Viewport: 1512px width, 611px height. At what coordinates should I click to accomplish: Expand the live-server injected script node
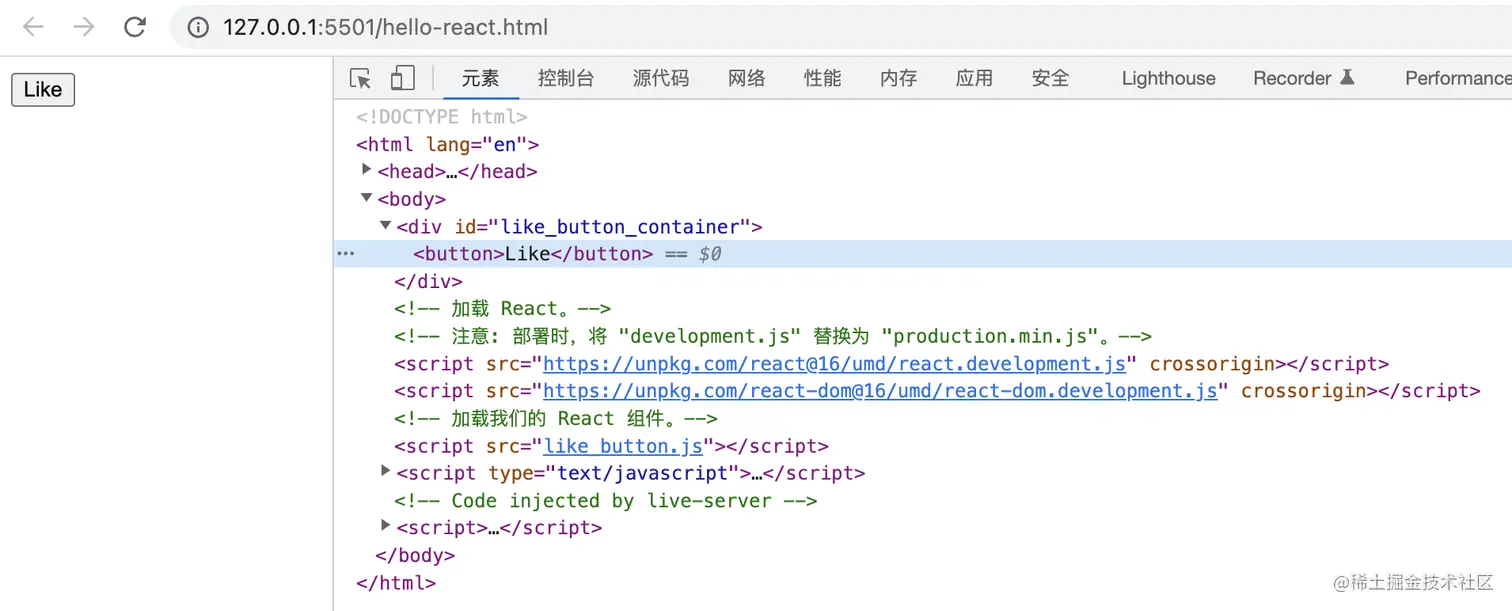tap(386, 525)
